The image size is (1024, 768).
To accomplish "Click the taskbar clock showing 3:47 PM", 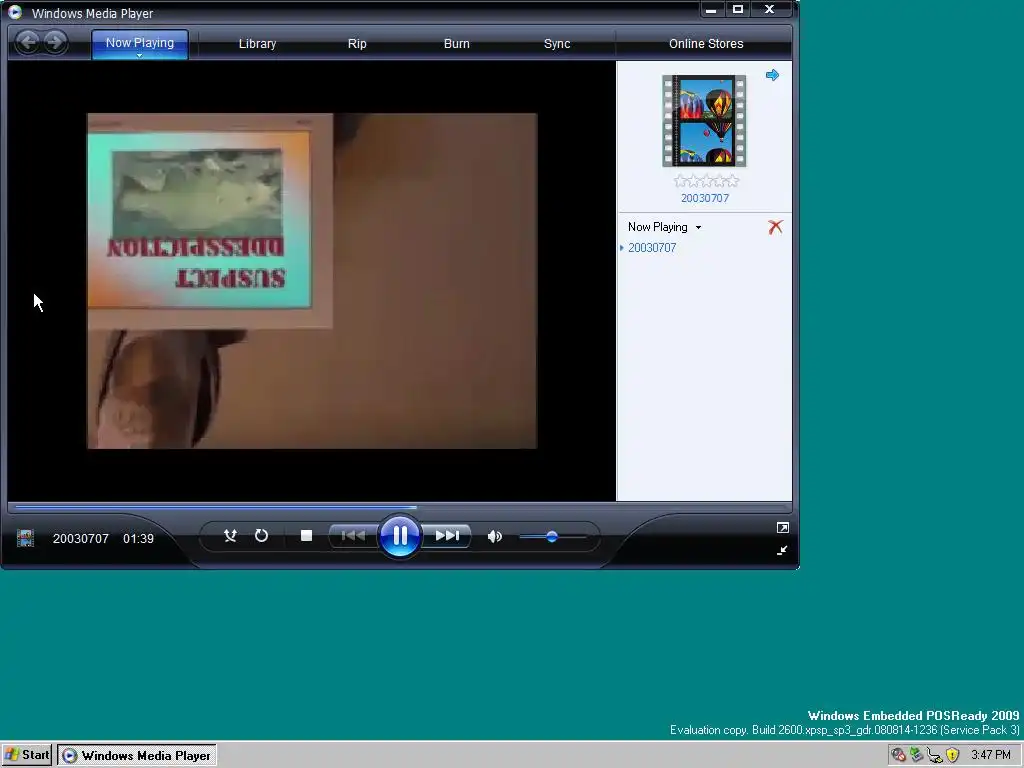I will point(991,755).
